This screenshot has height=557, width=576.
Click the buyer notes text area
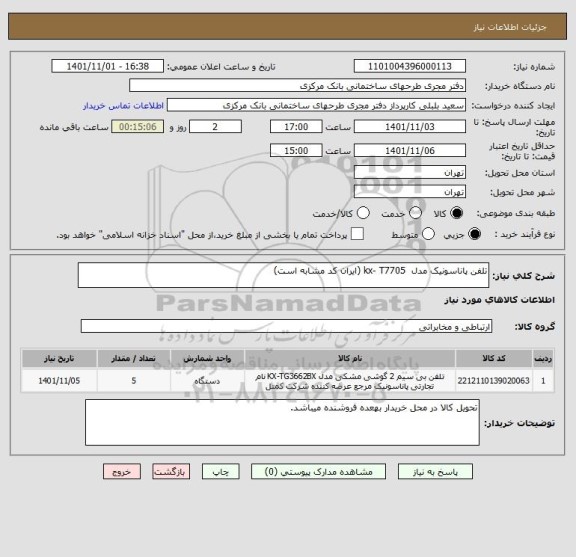(282, 423)
